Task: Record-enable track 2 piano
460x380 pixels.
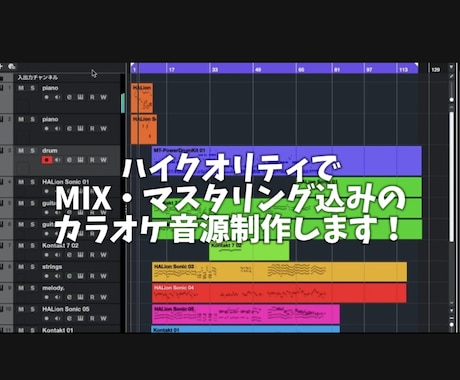Action: 47,129
